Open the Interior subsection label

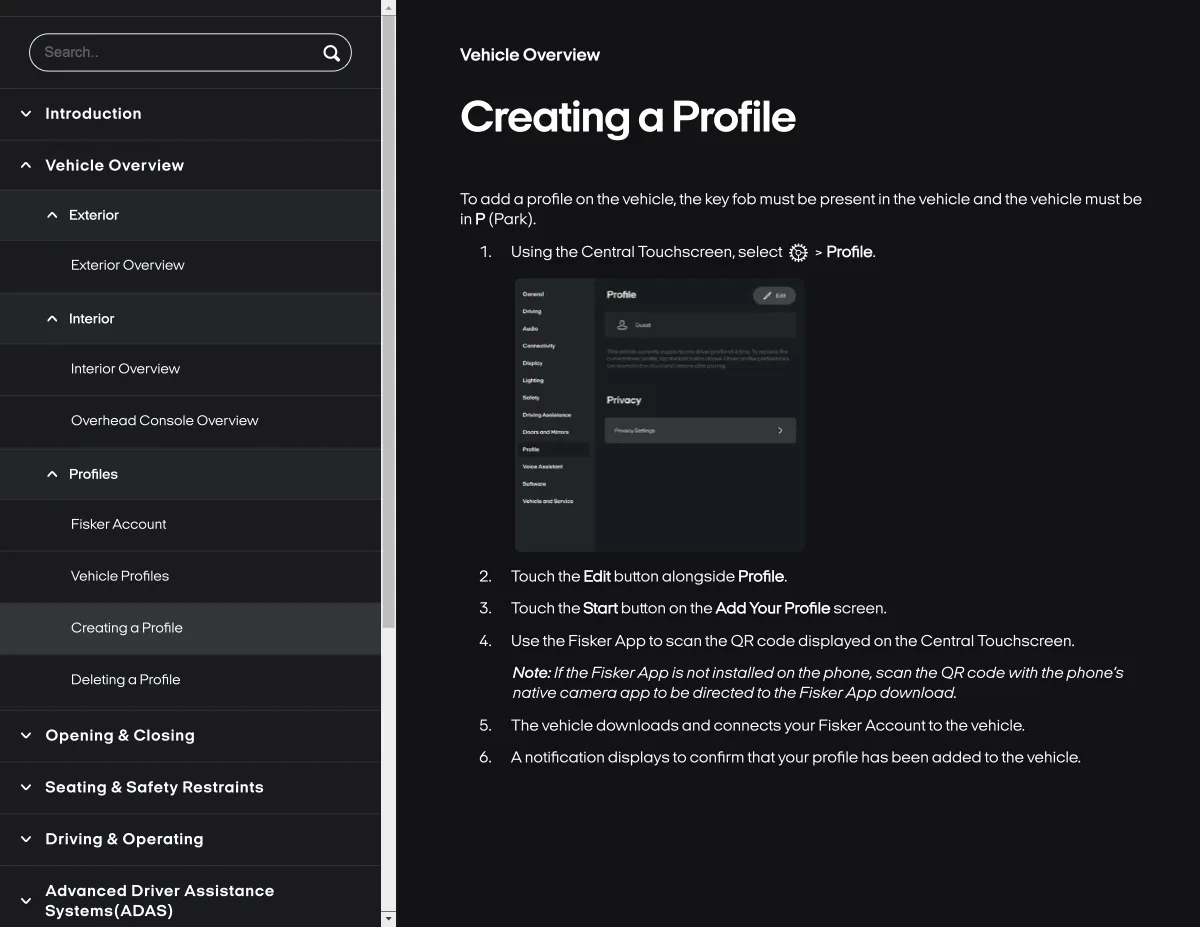(92, 319)
